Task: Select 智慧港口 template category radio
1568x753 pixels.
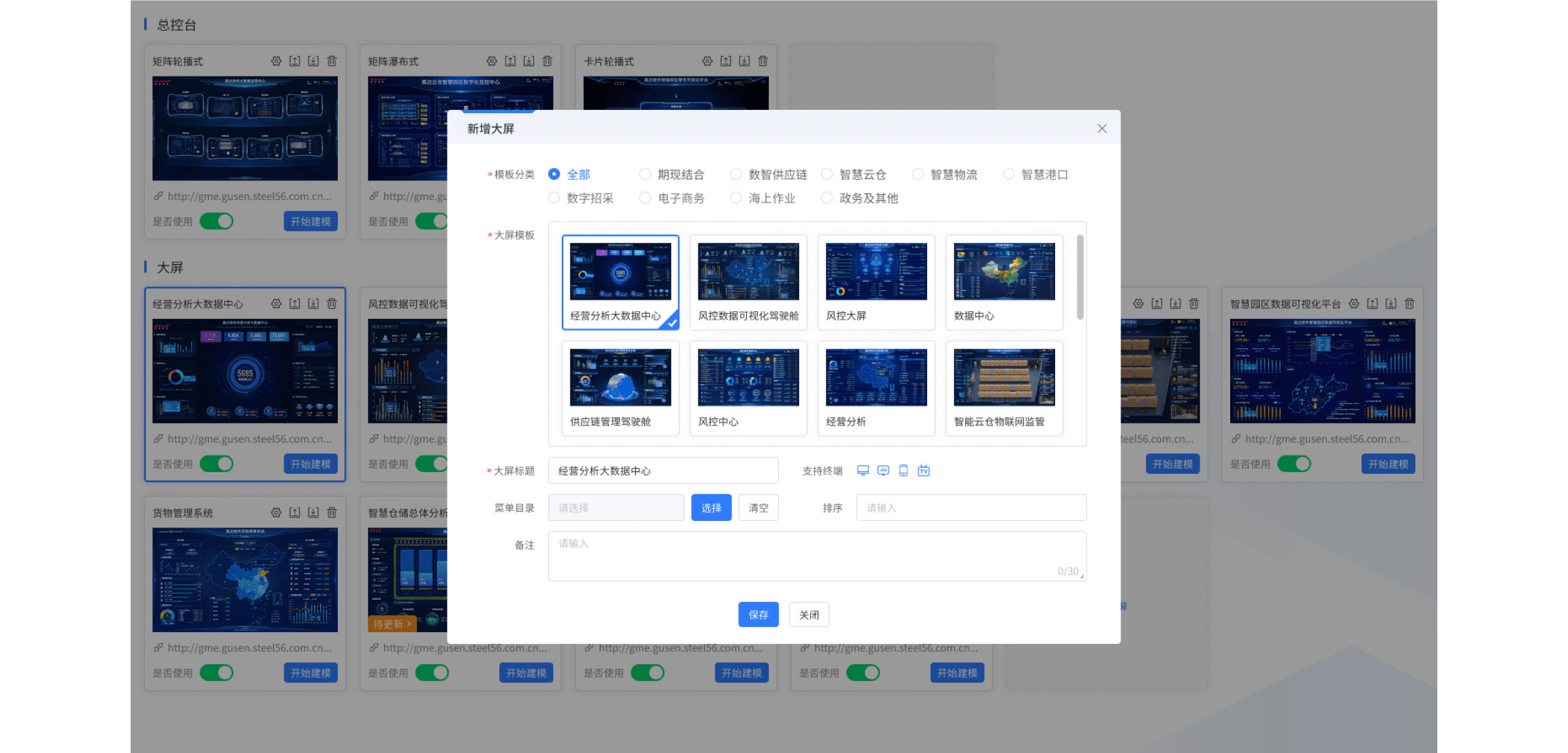Action: 1009,174
